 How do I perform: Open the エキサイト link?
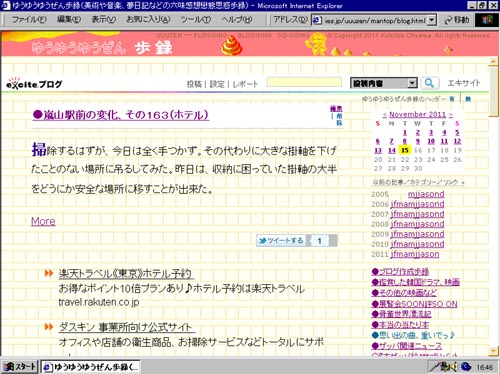pos(464,83)
